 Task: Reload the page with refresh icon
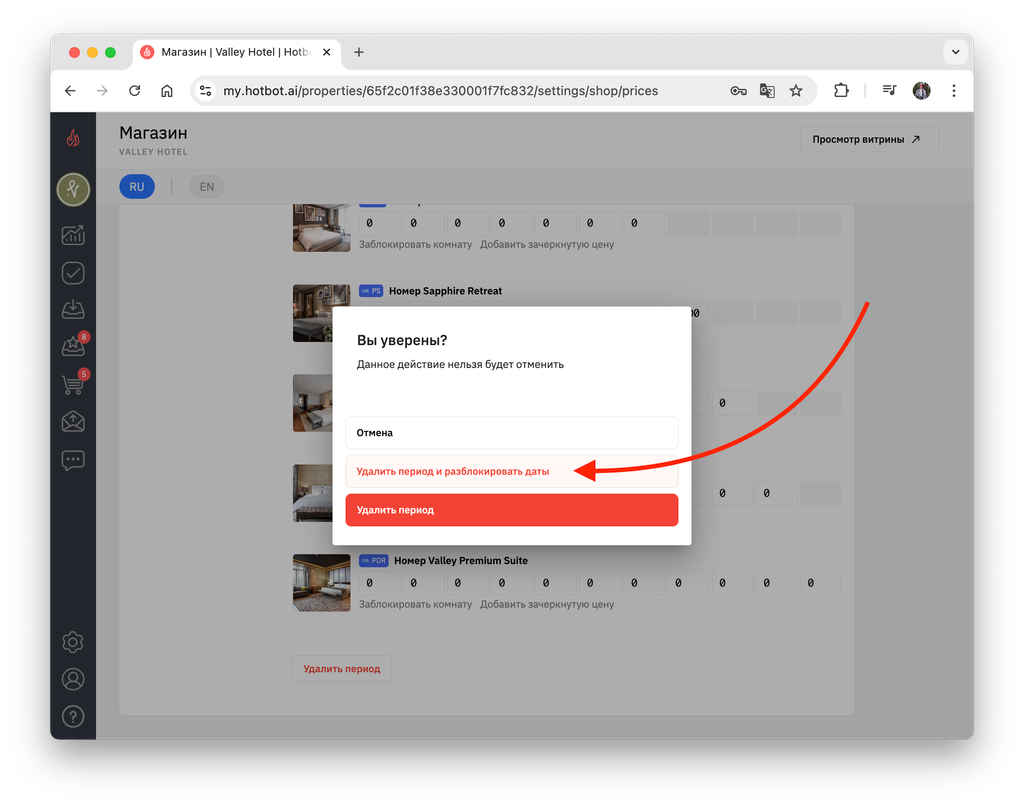pyautogui.click(x=135, y=91)
